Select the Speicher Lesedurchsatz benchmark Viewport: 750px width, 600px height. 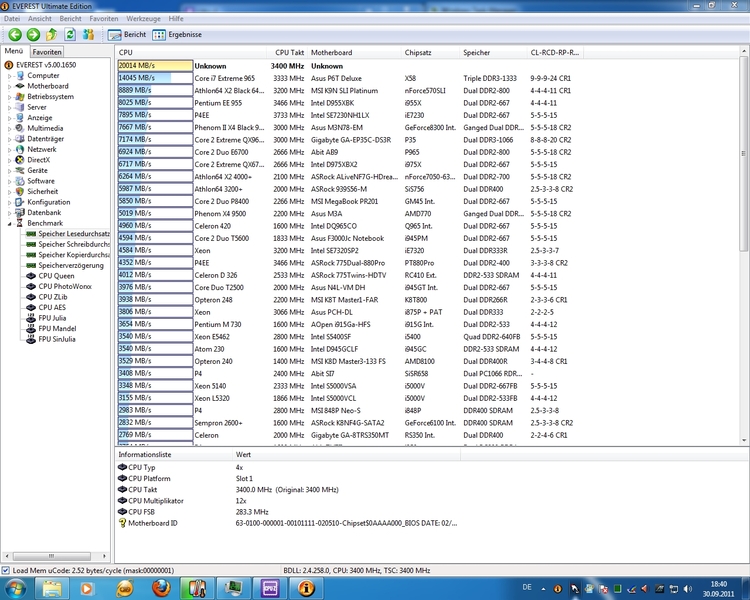74,233
